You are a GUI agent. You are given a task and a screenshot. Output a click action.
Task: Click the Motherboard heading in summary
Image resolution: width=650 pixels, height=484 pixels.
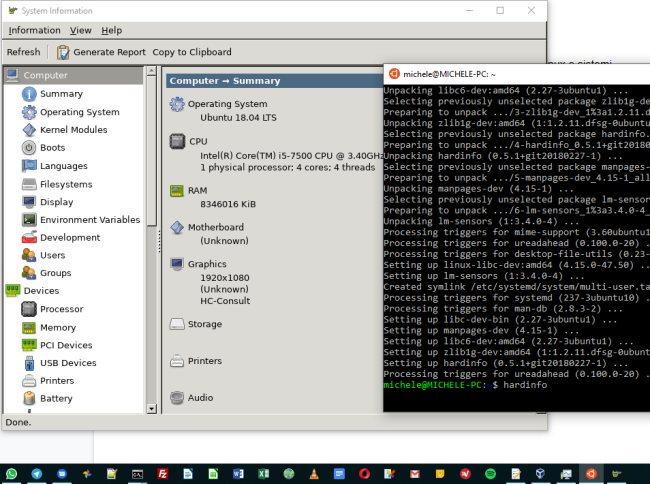[216, 227]
